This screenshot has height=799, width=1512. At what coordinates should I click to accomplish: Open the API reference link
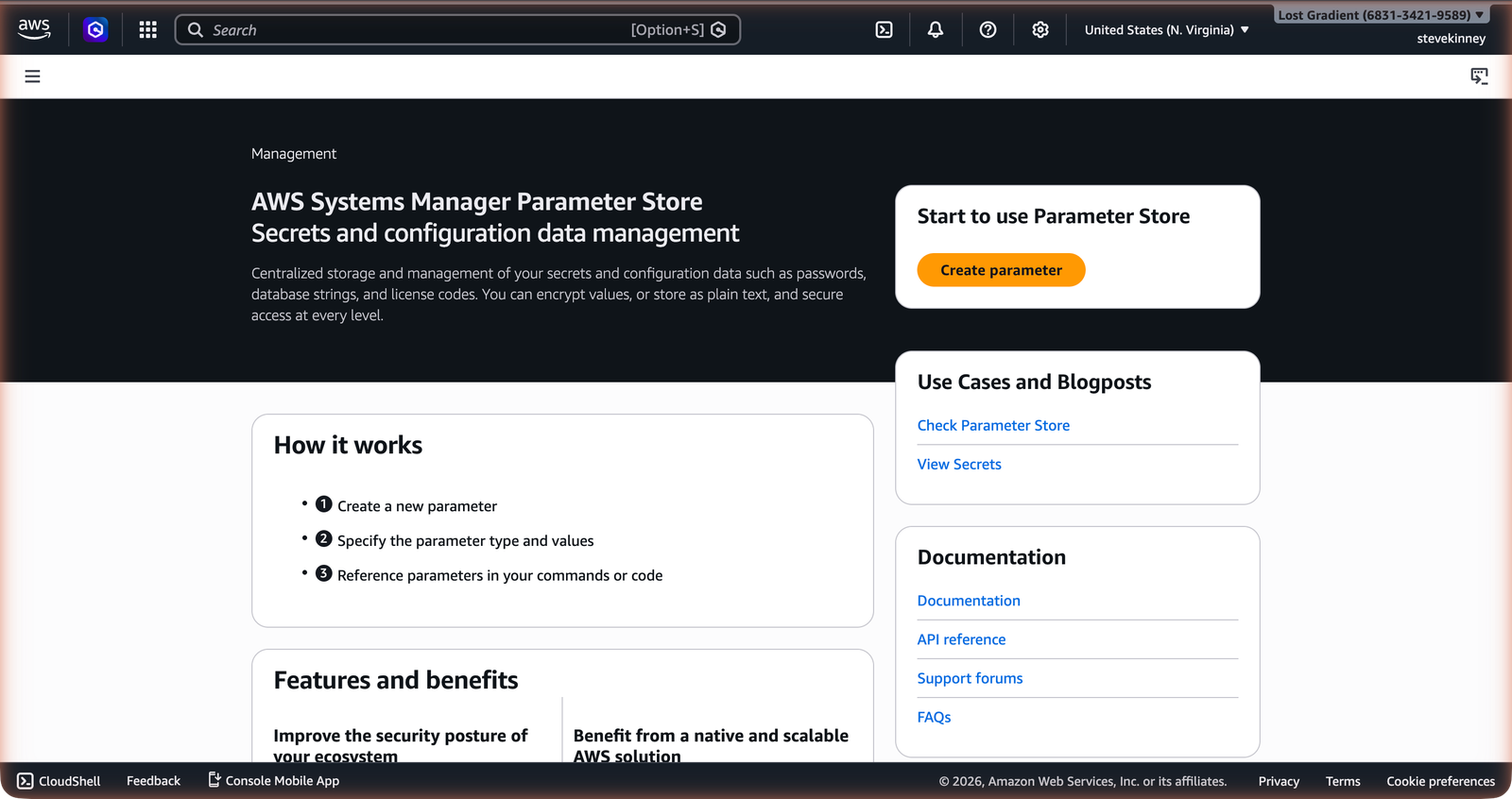pos(961,639)
